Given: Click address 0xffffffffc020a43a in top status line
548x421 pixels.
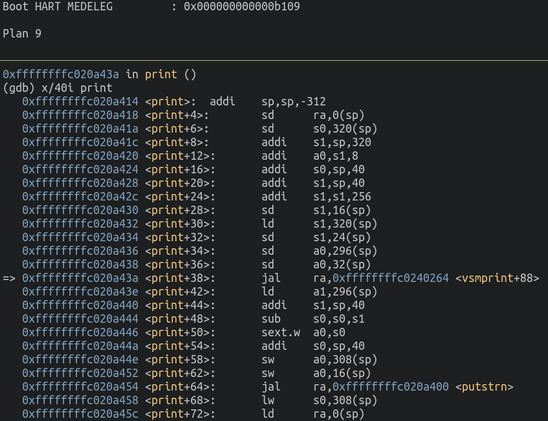Looking at the screenshot, I should [x=60, y=74].
